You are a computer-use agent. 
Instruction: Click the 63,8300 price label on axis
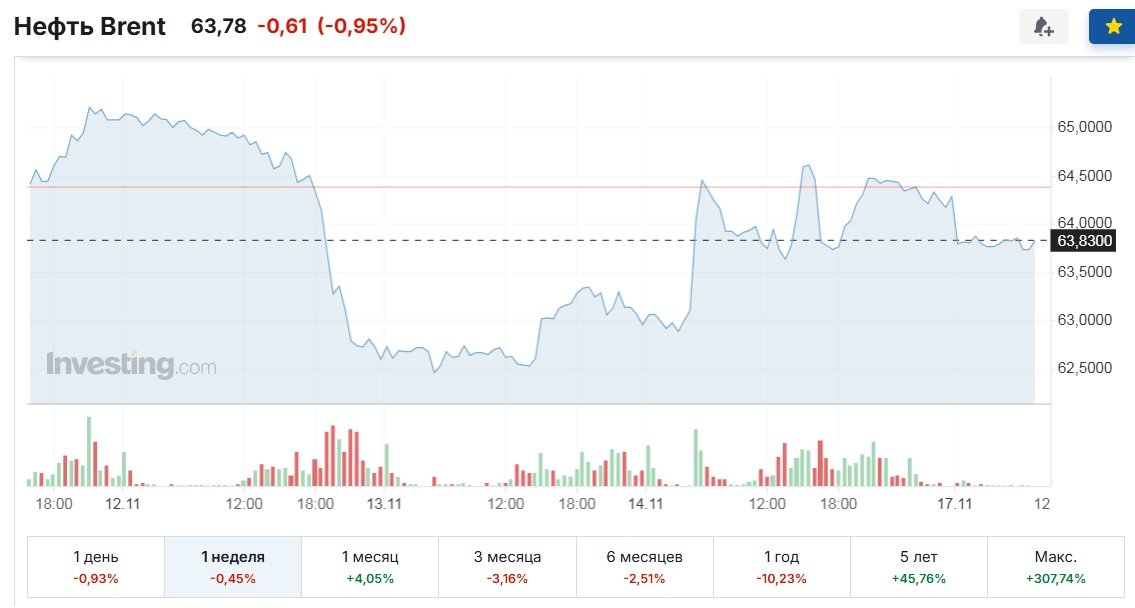coord(1085,241)
